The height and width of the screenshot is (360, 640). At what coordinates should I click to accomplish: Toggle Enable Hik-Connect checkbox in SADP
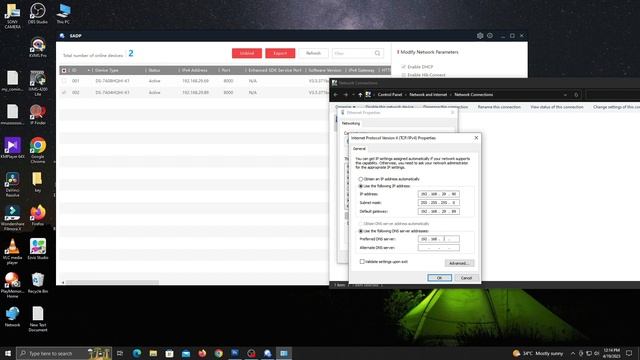(x=404, y=75)
